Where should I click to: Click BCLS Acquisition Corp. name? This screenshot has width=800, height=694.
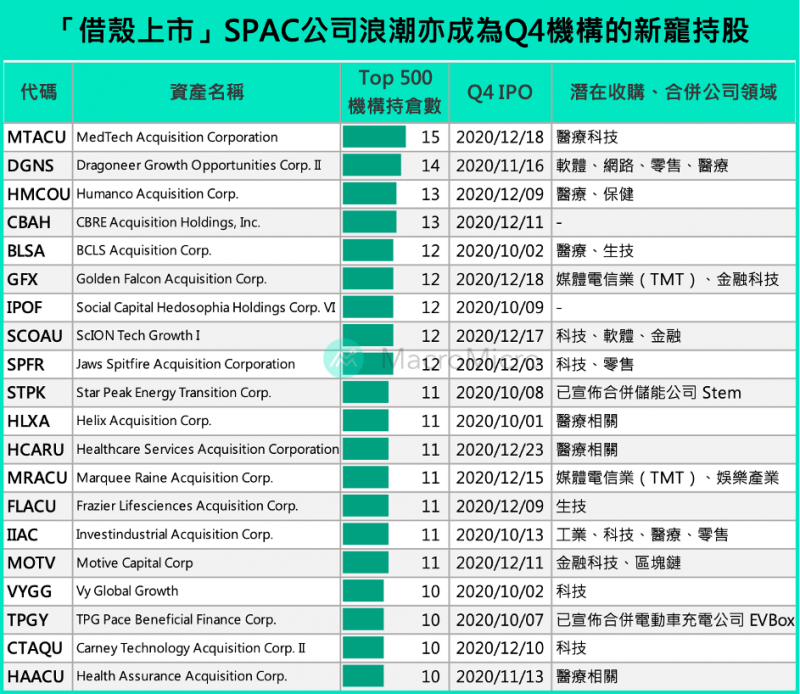(x=144, y=251)
